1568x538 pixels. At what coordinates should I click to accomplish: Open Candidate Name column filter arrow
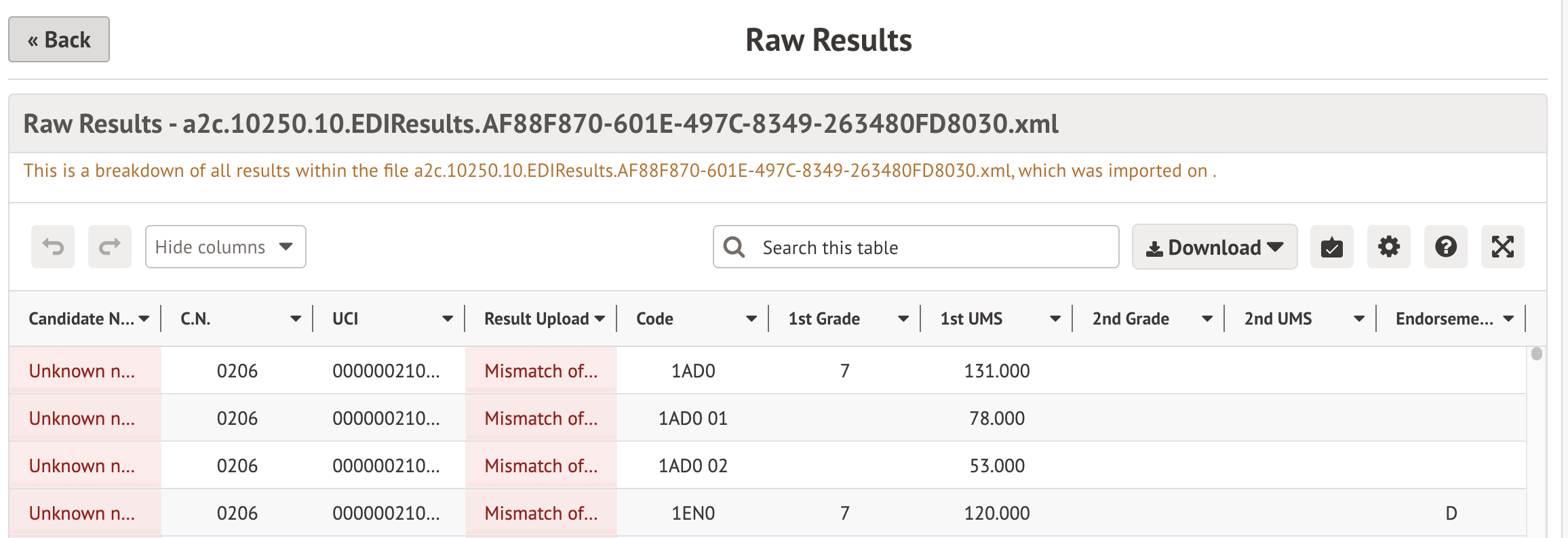144,319
